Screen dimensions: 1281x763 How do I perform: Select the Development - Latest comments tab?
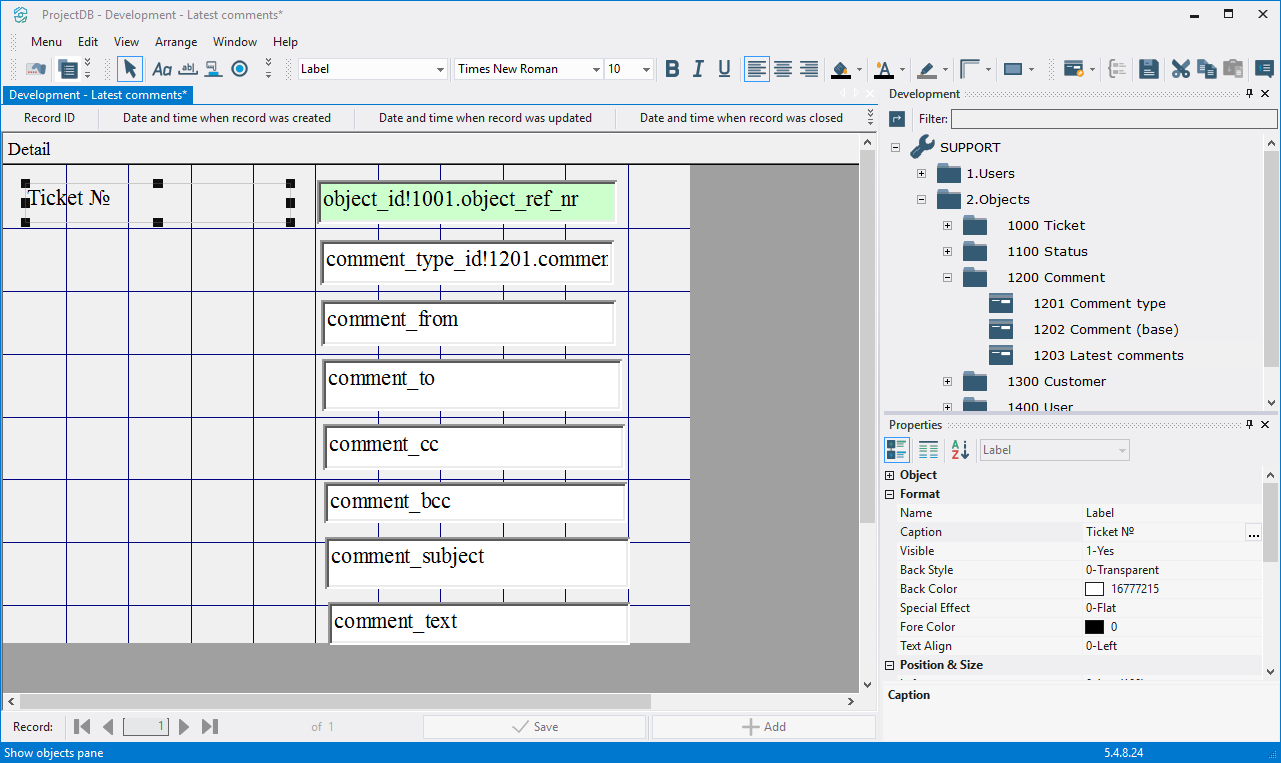97,95
